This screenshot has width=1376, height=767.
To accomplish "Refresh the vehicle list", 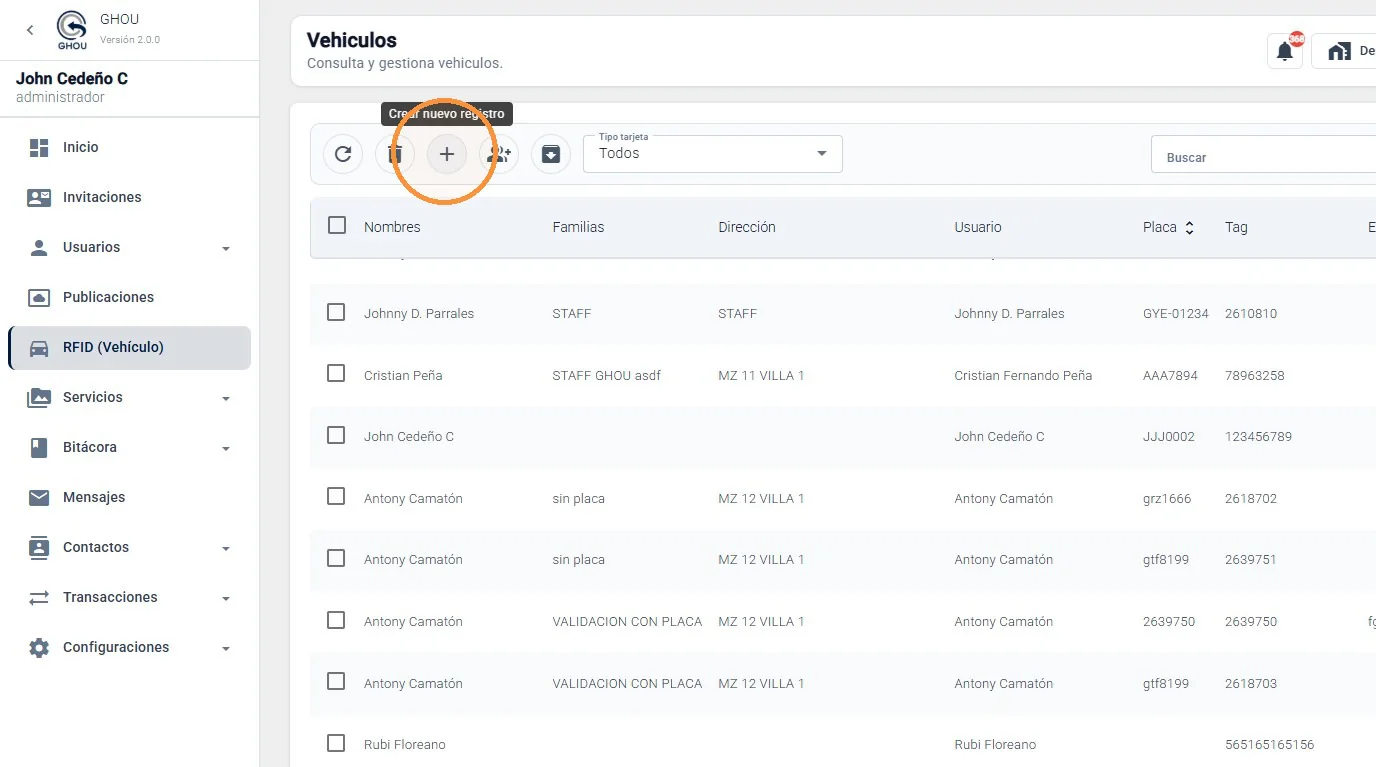I will (x=343, y=154).
